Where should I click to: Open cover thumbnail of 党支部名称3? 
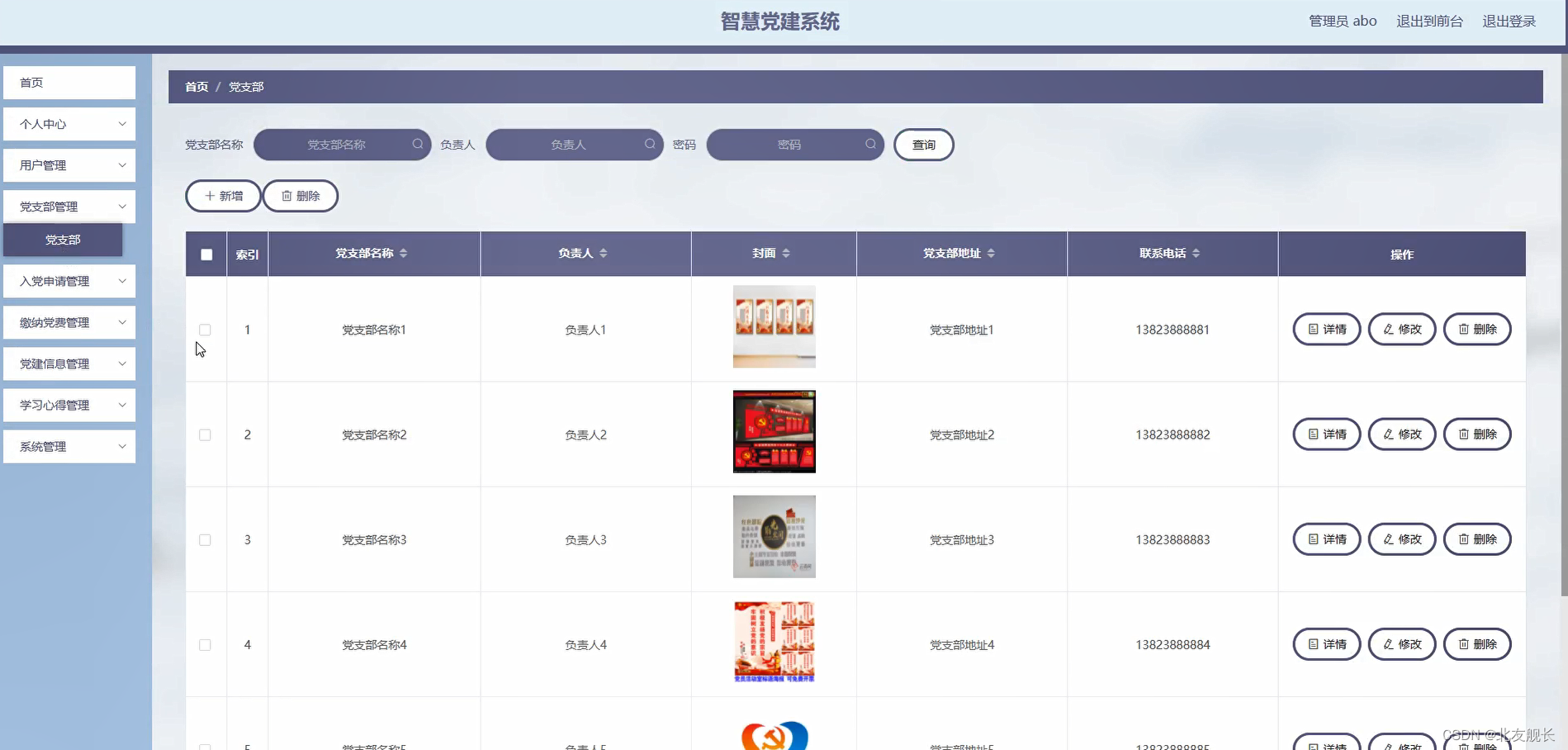point(775,537)
